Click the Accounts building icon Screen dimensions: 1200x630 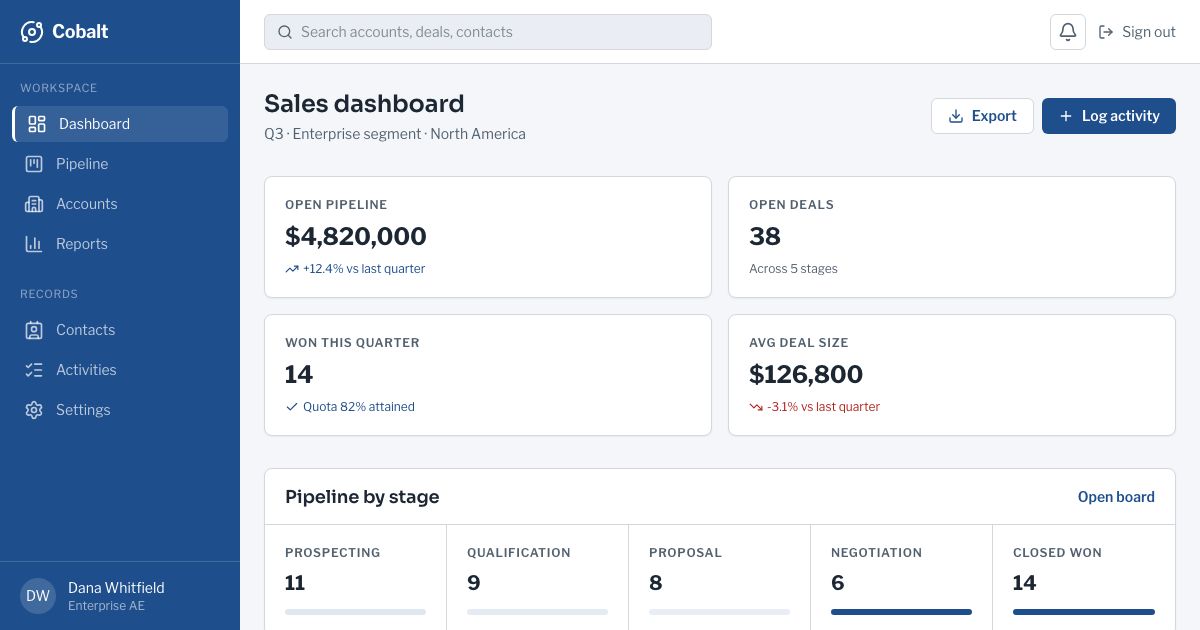(x=34, y=204)
